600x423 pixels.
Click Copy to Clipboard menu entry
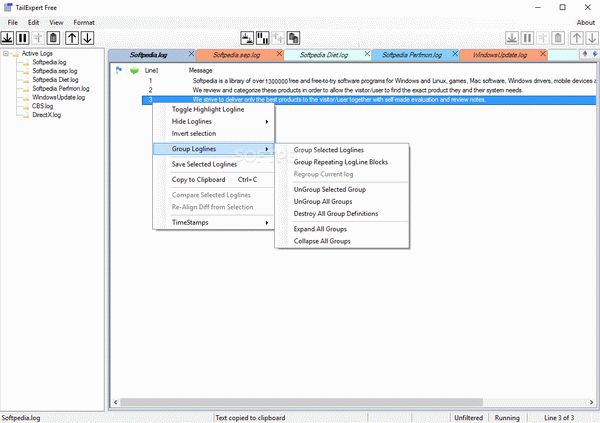(x=200, y=180)
